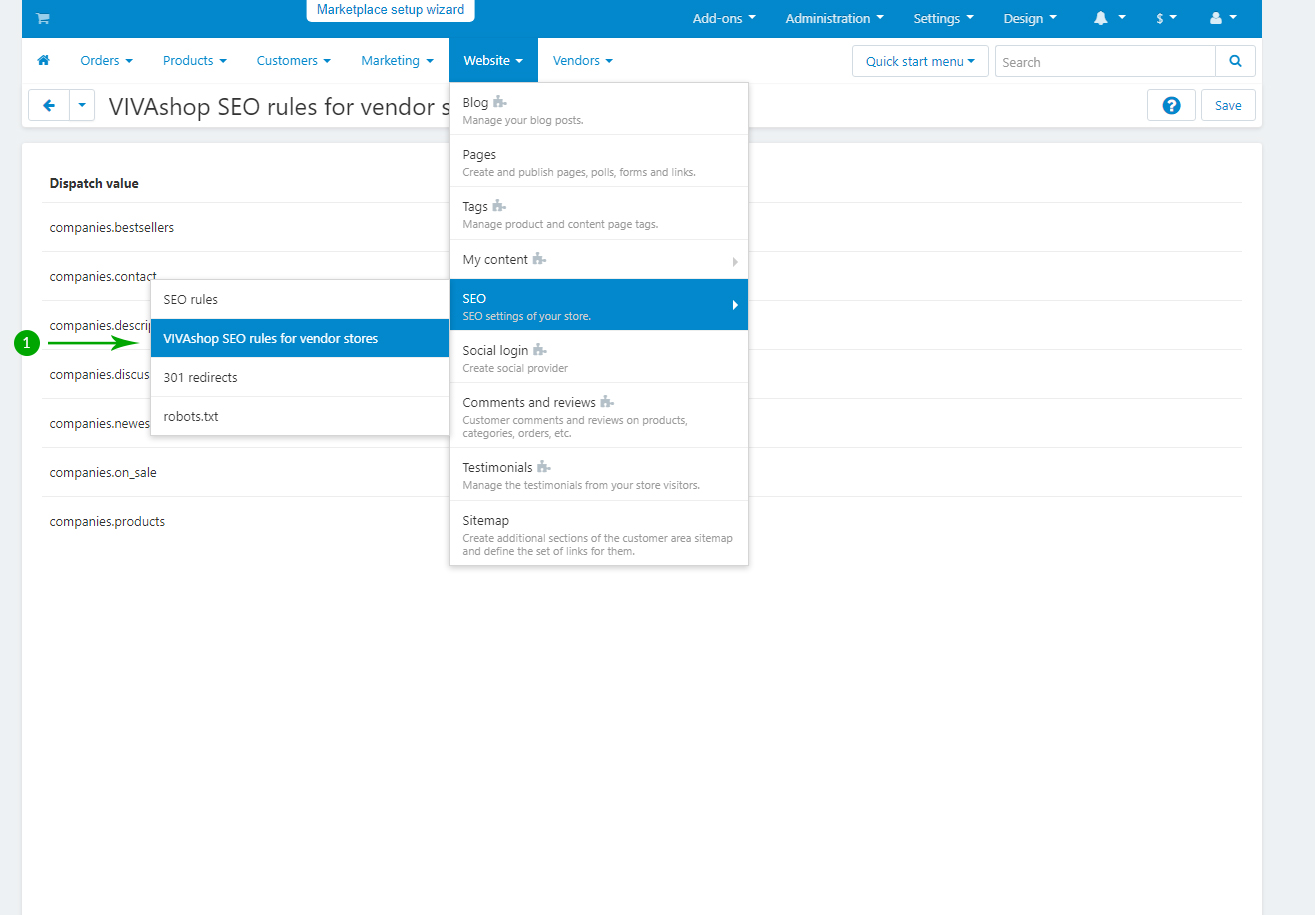Open the notifications bell menu

click(x=1109, y=18)
